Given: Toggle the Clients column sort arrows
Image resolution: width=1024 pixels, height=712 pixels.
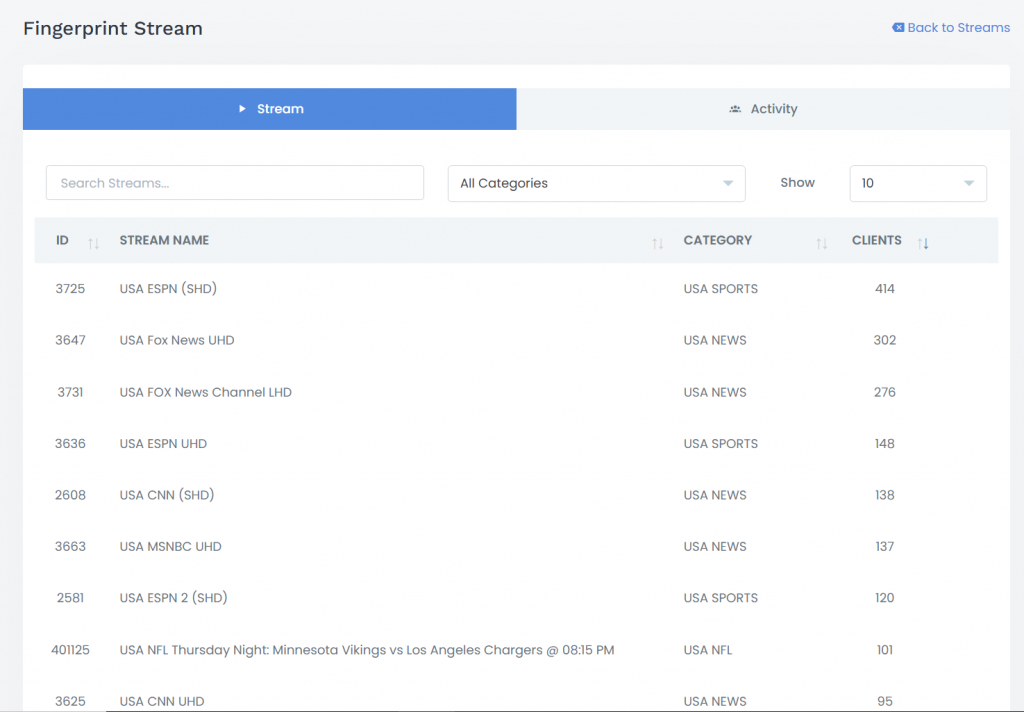Looking at the screenshot, I should (923, 243).
